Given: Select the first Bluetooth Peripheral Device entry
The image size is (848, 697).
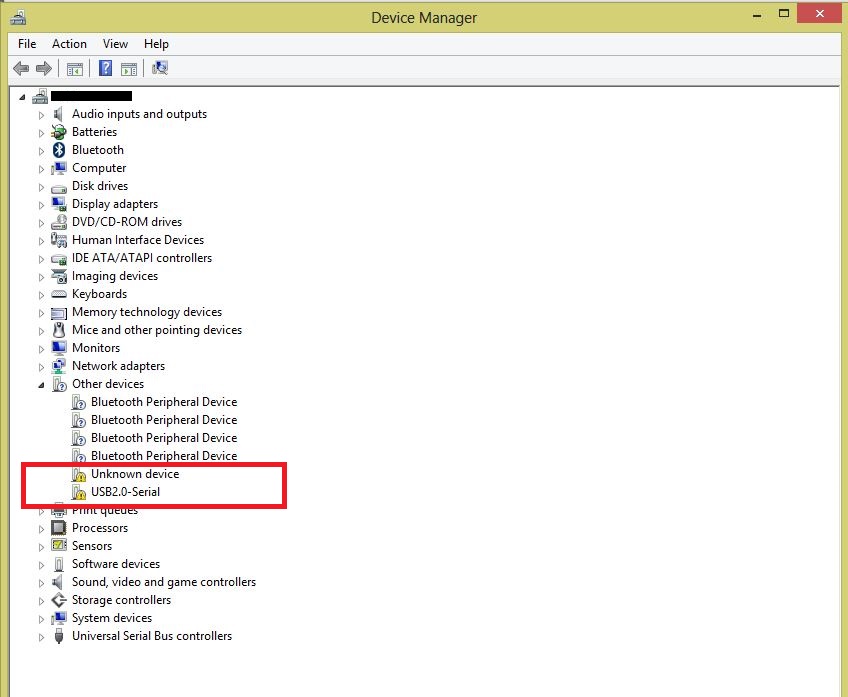Looking at the screenshot, I should pos(163,402).
